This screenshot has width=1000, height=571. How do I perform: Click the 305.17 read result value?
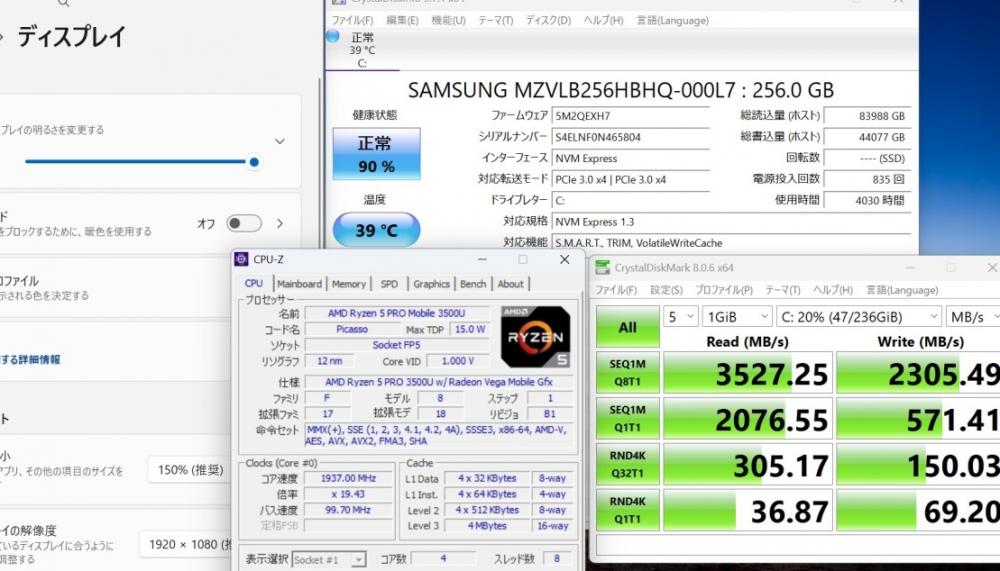pos(748,464)
